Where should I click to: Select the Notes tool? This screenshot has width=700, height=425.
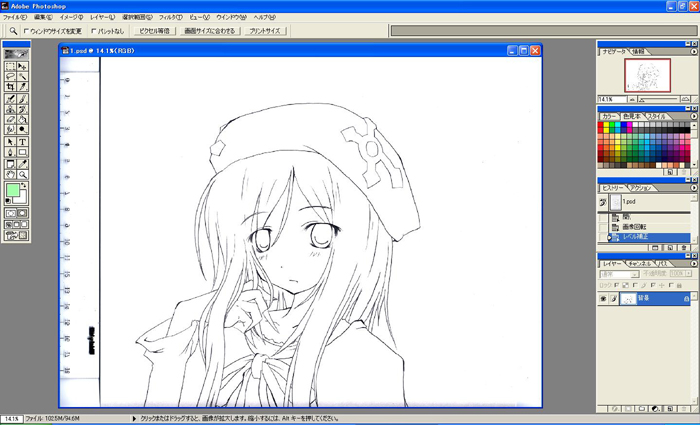[x=10, y=164]
